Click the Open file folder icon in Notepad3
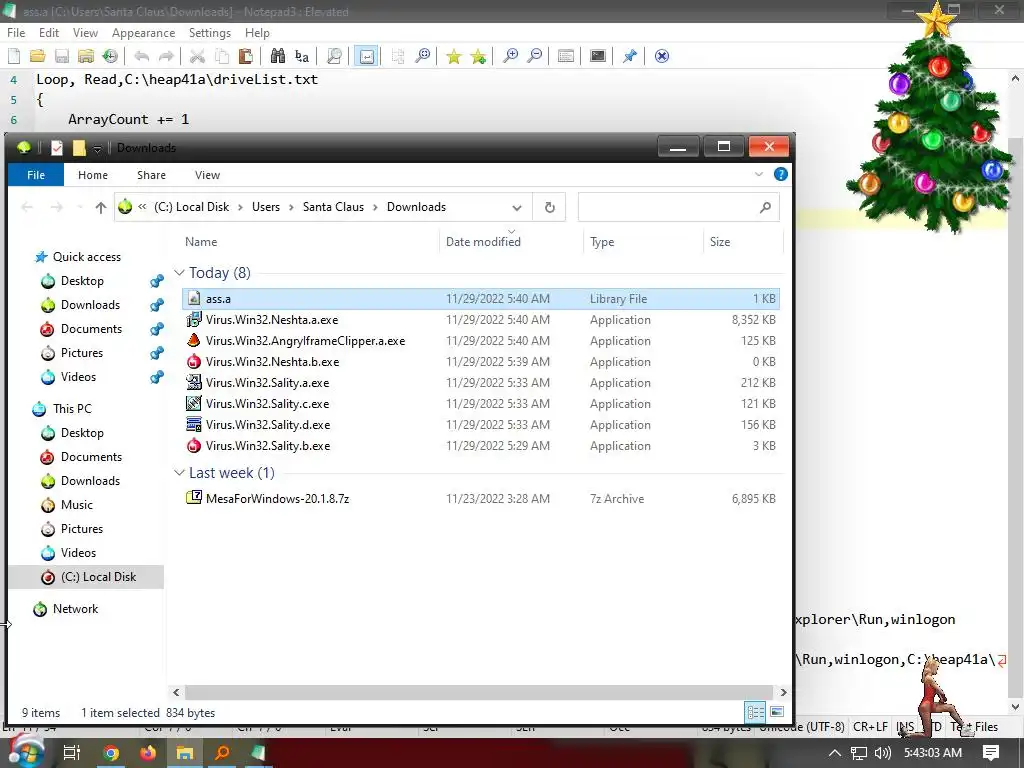The width and height of the screenshot is (1024, 768). tap(38, 56)
